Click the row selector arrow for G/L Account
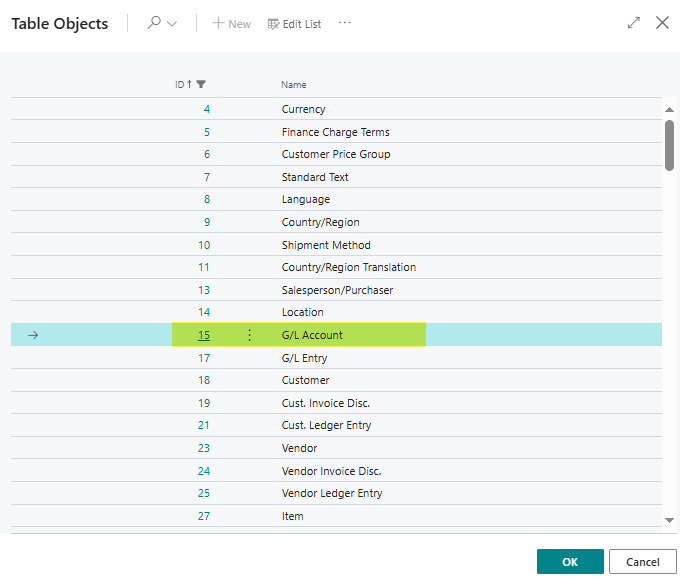The width and height of the screenshot is (680, 587). [x=32, y=336]
